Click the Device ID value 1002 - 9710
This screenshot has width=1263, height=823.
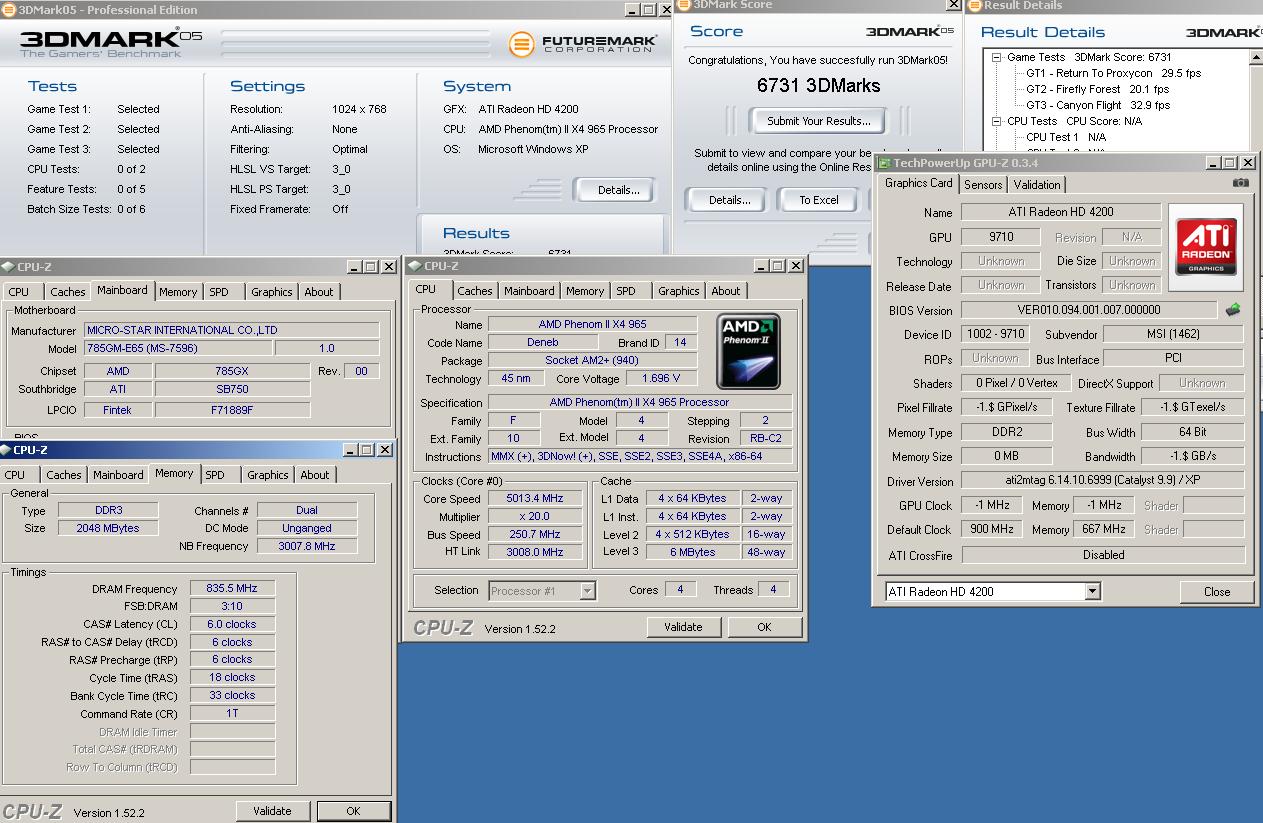tap(996, 334)
